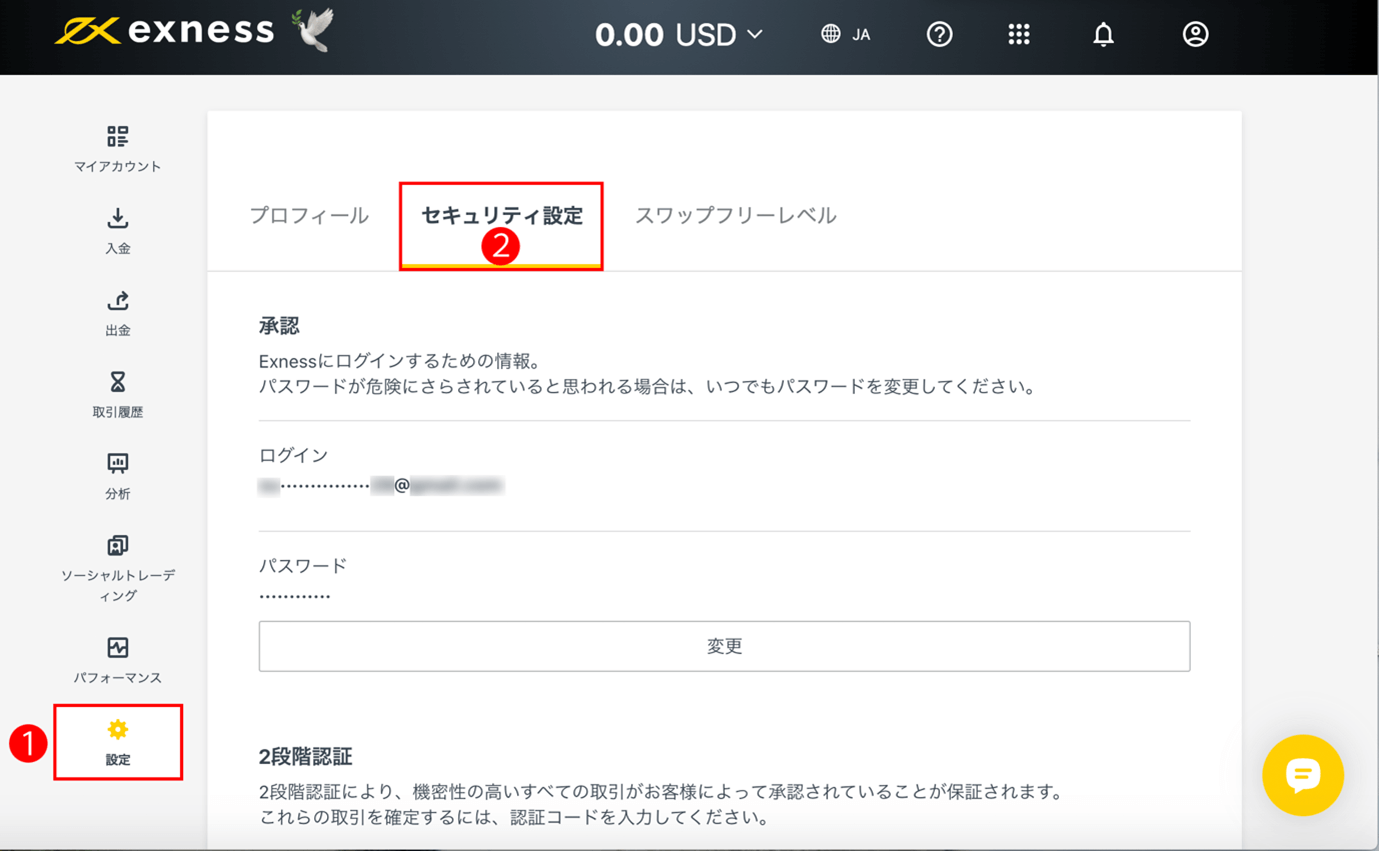Click the 出金 withdrawal icon

[x=118, y=301]
